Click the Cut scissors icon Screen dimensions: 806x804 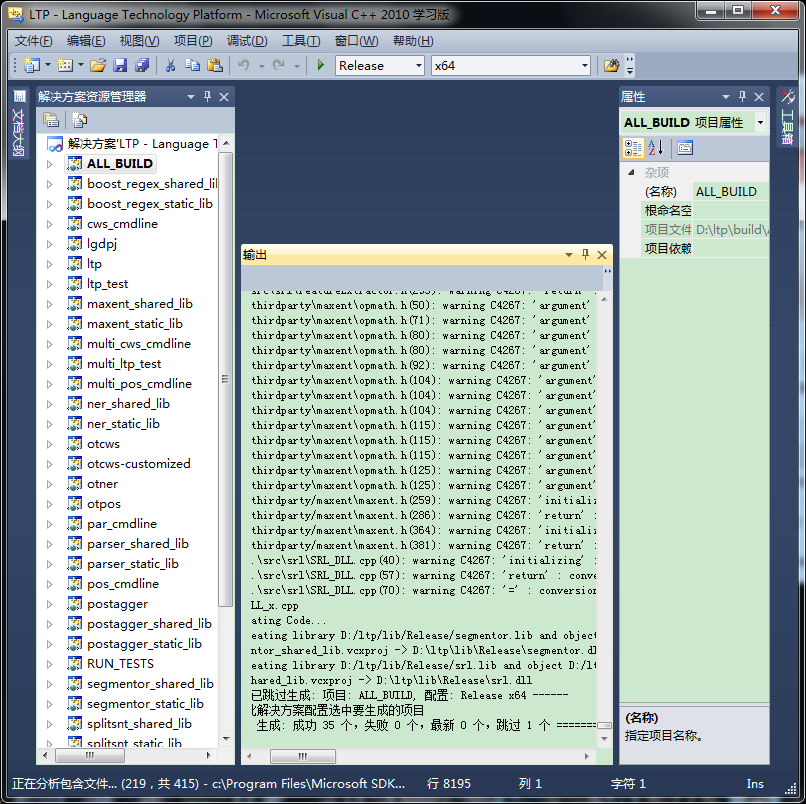click(170, 65)
